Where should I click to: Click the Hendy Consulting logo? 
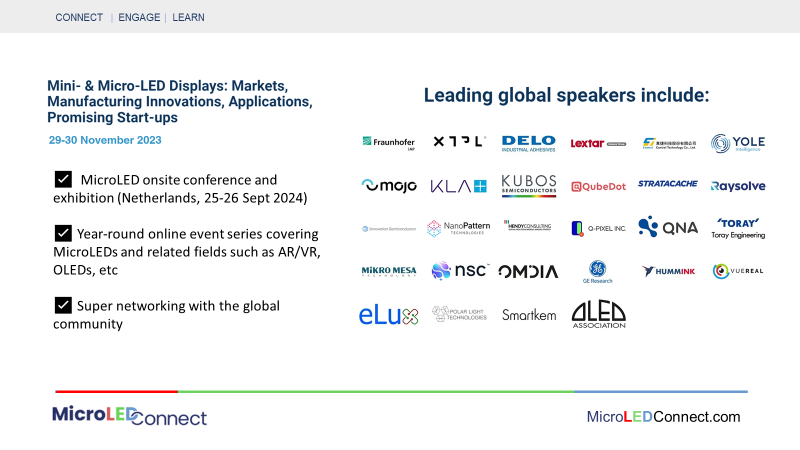[528, 226]
